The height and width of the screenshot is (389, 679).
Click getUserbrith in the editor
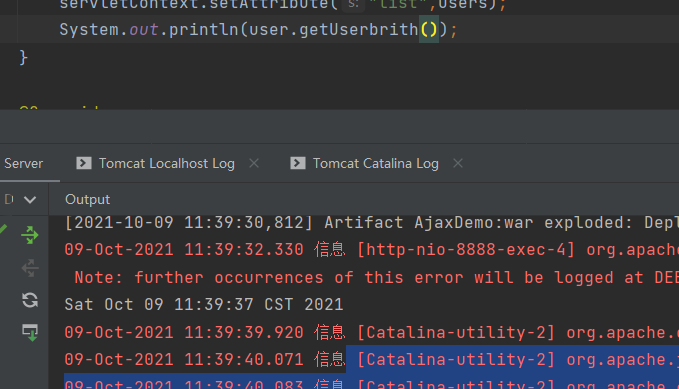click(x=359, y=29)
